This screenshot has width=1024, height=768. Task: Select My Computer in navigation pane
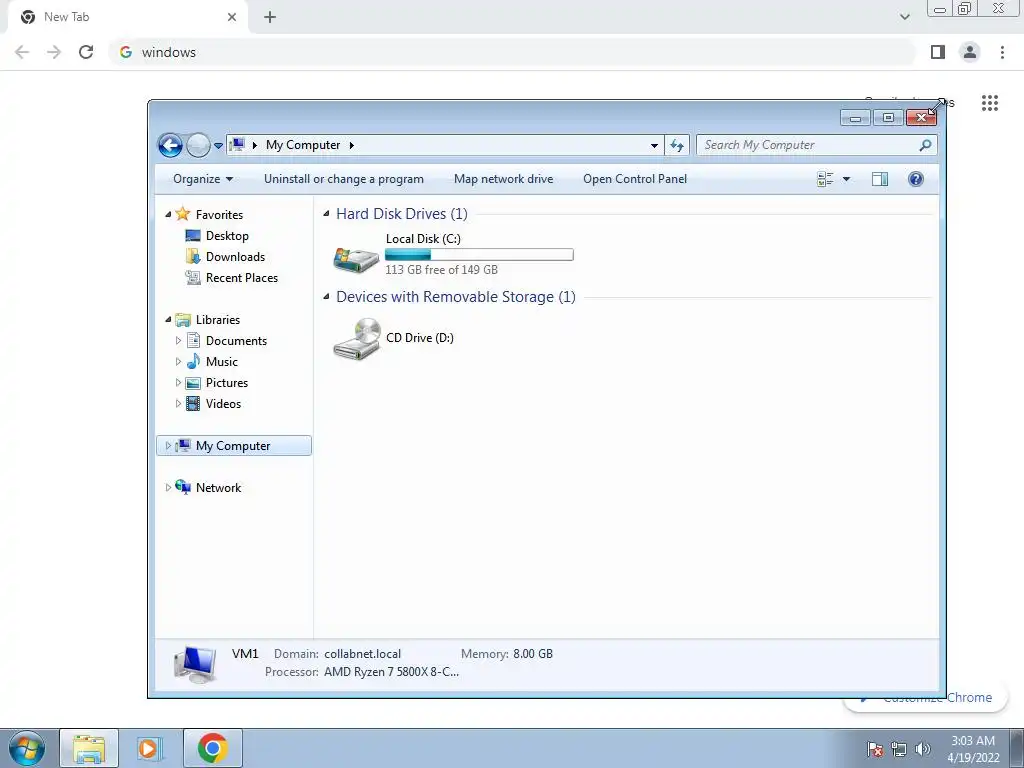click(232, 446)
